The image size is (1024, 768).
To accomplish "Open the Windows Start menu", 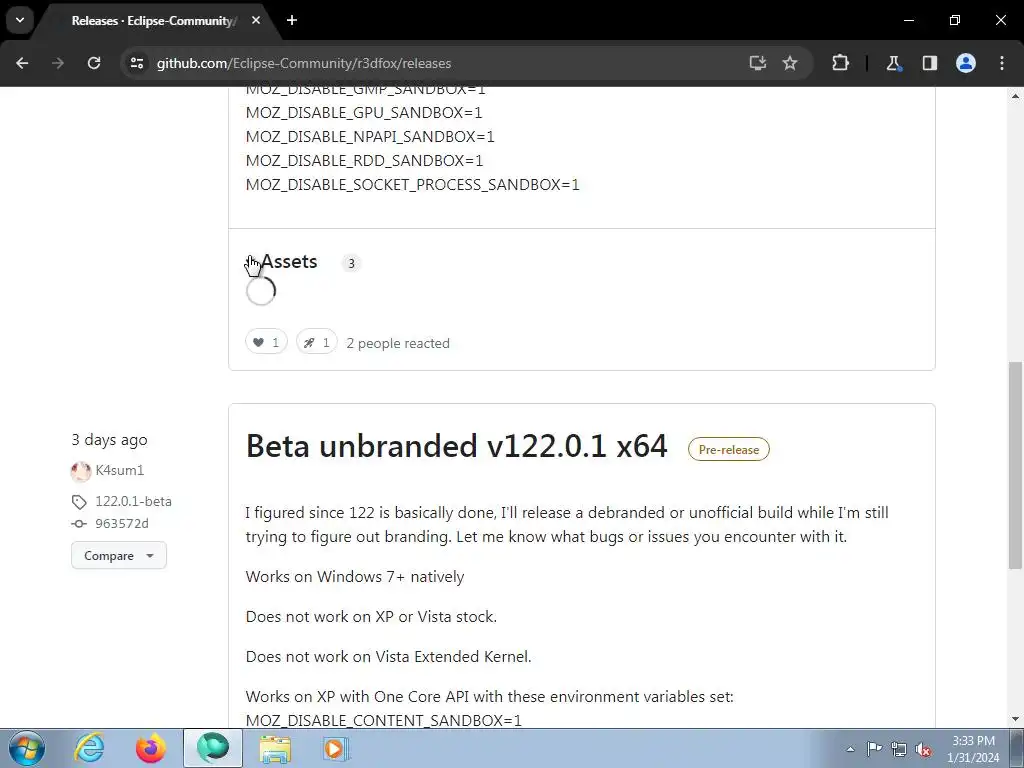I will point(26,748).
